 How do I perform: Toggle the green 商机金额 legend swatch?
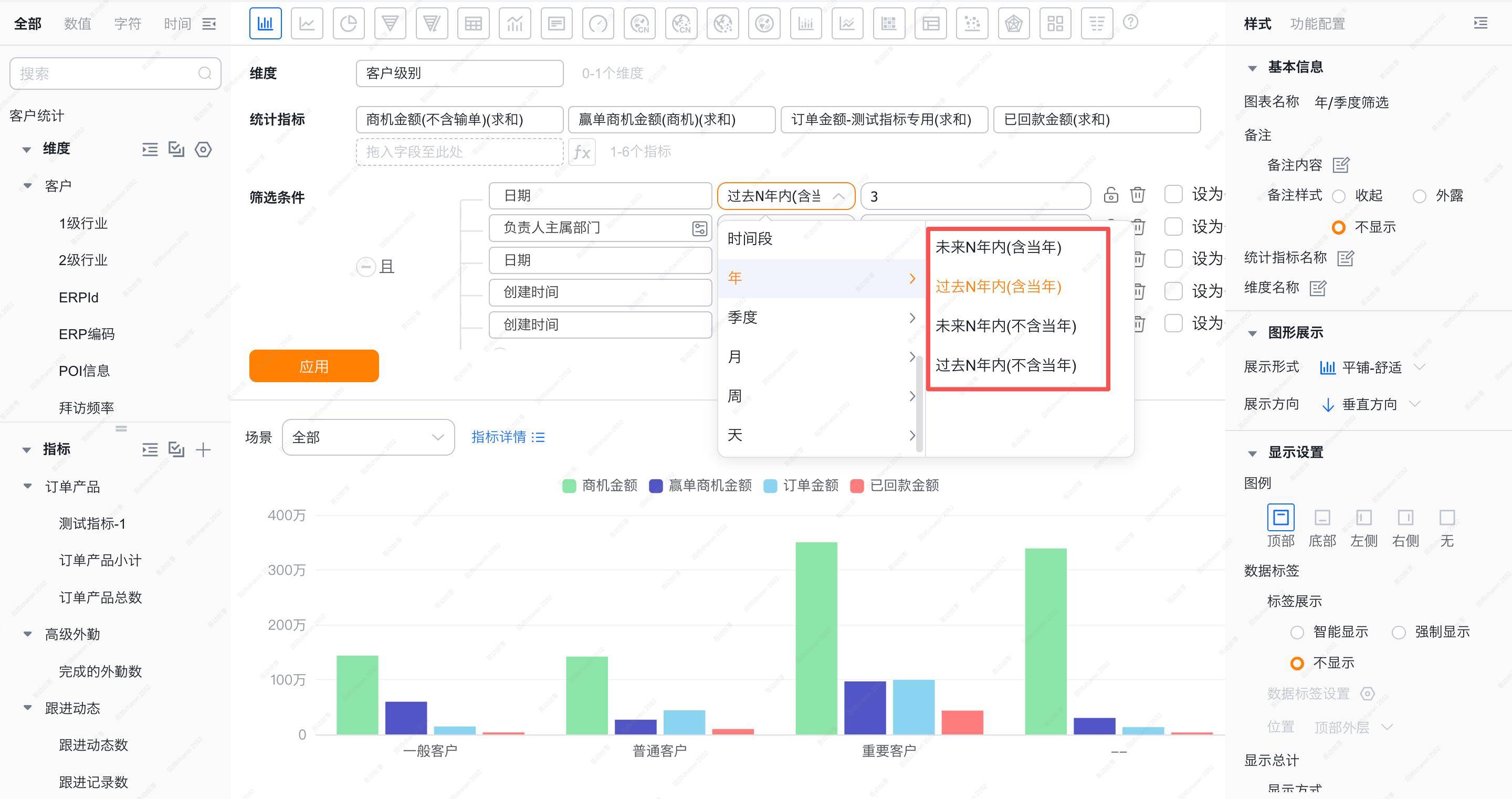click(x=569, y=486)
